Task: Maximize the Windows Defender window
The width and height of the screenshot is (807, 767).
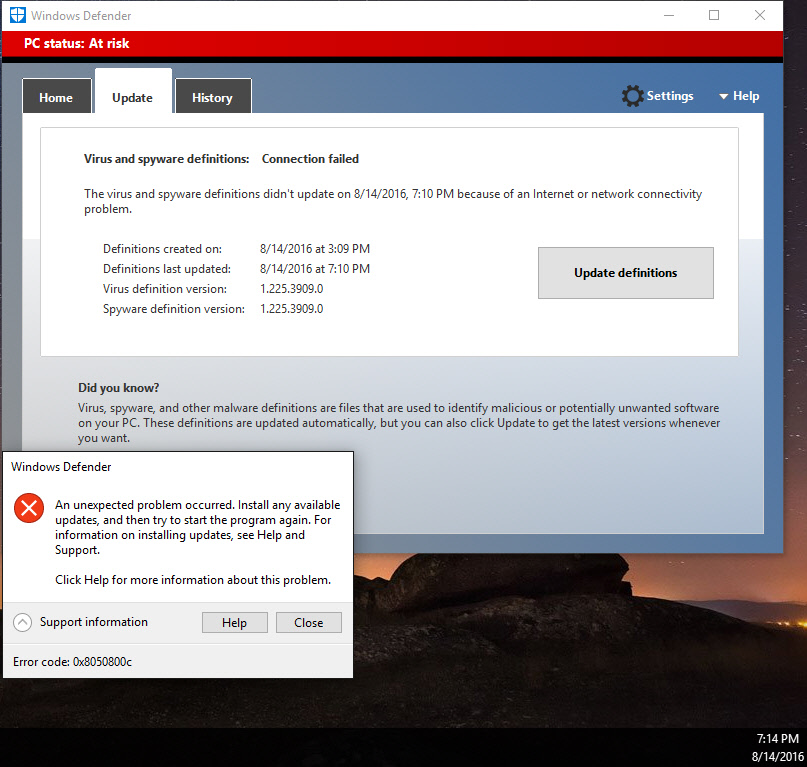Action: click(714, 15)
